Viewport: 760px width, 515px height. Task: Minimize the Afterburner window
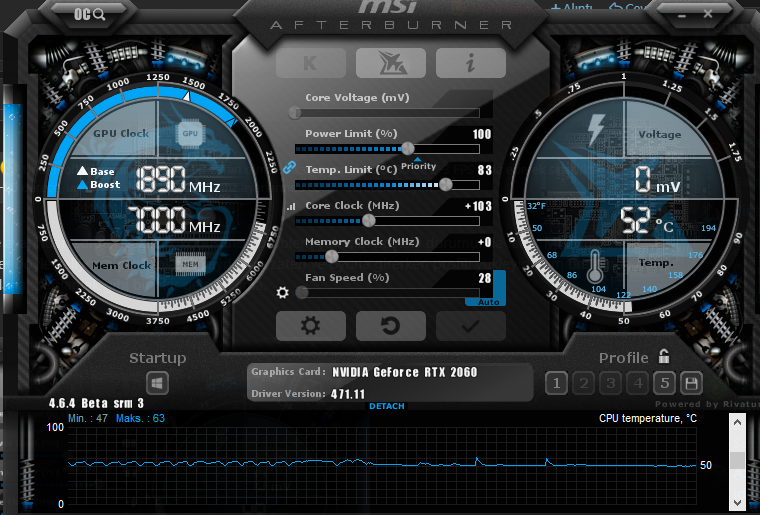pyautogui.click(x=682, y=15)
